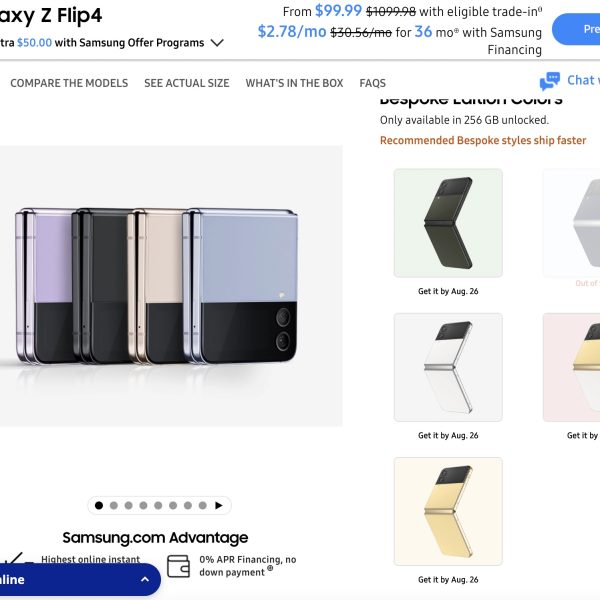Go to See Actual Size section

186,83
